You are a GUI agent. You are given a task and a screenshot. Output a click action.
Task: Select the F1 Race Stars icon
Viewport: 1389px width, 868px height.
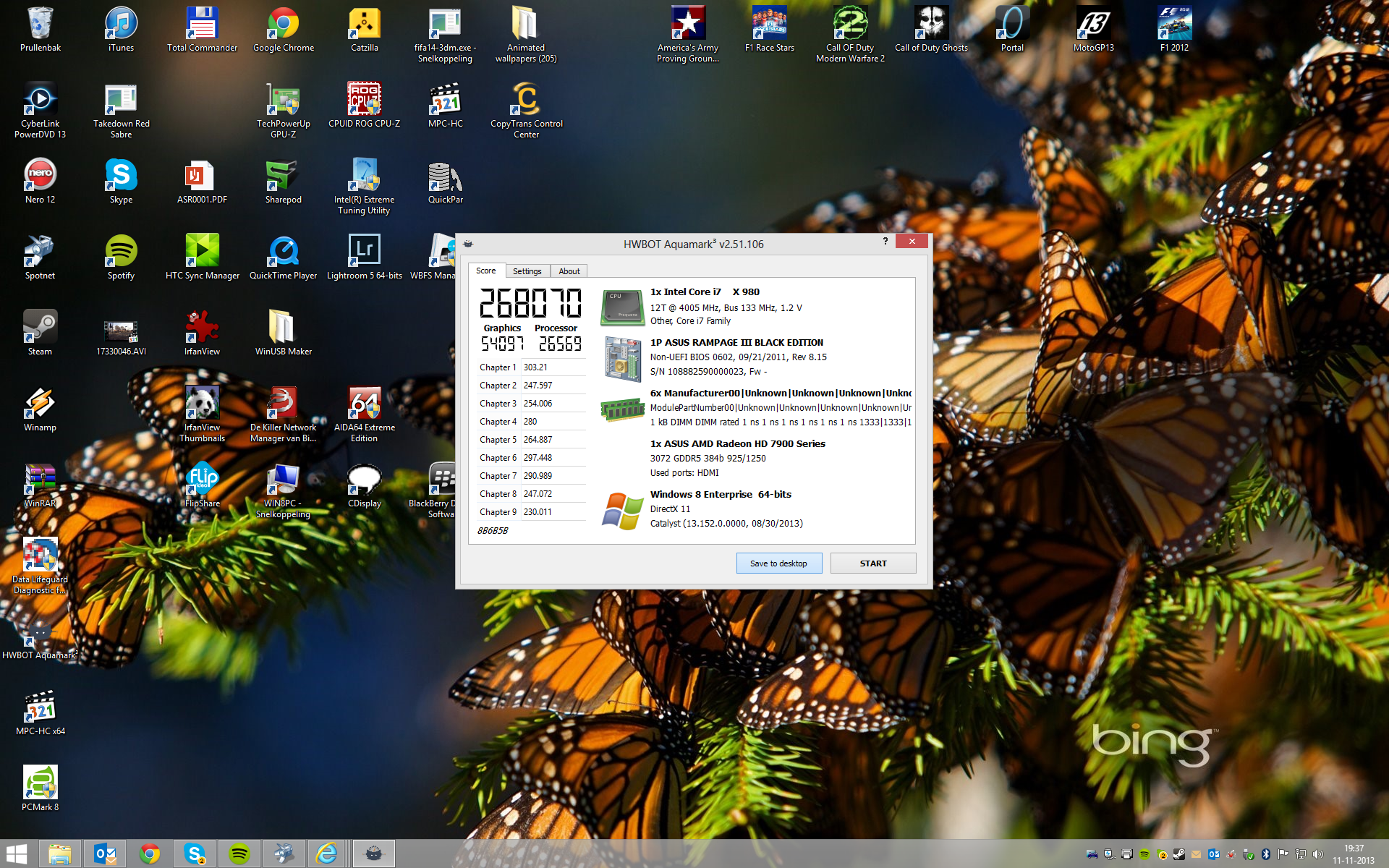click(769, 29)
